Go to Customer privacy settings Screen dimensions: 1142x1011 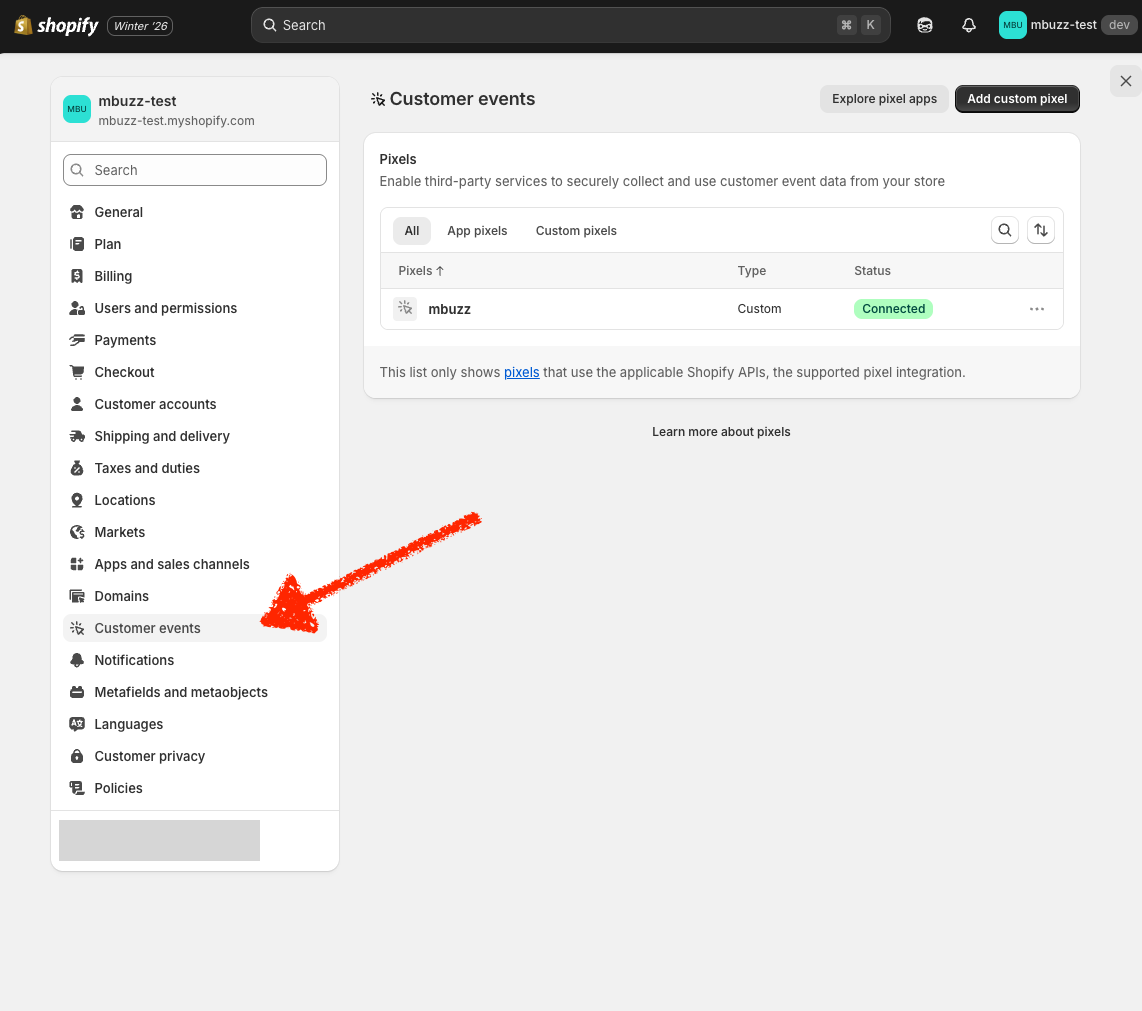[x=149, y=756]
